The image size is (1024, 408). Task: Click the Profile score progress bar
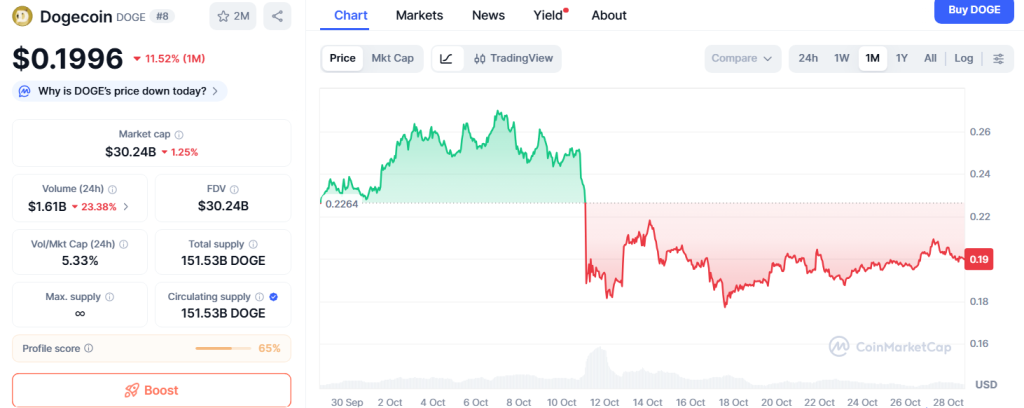click(x=223, y=348)
